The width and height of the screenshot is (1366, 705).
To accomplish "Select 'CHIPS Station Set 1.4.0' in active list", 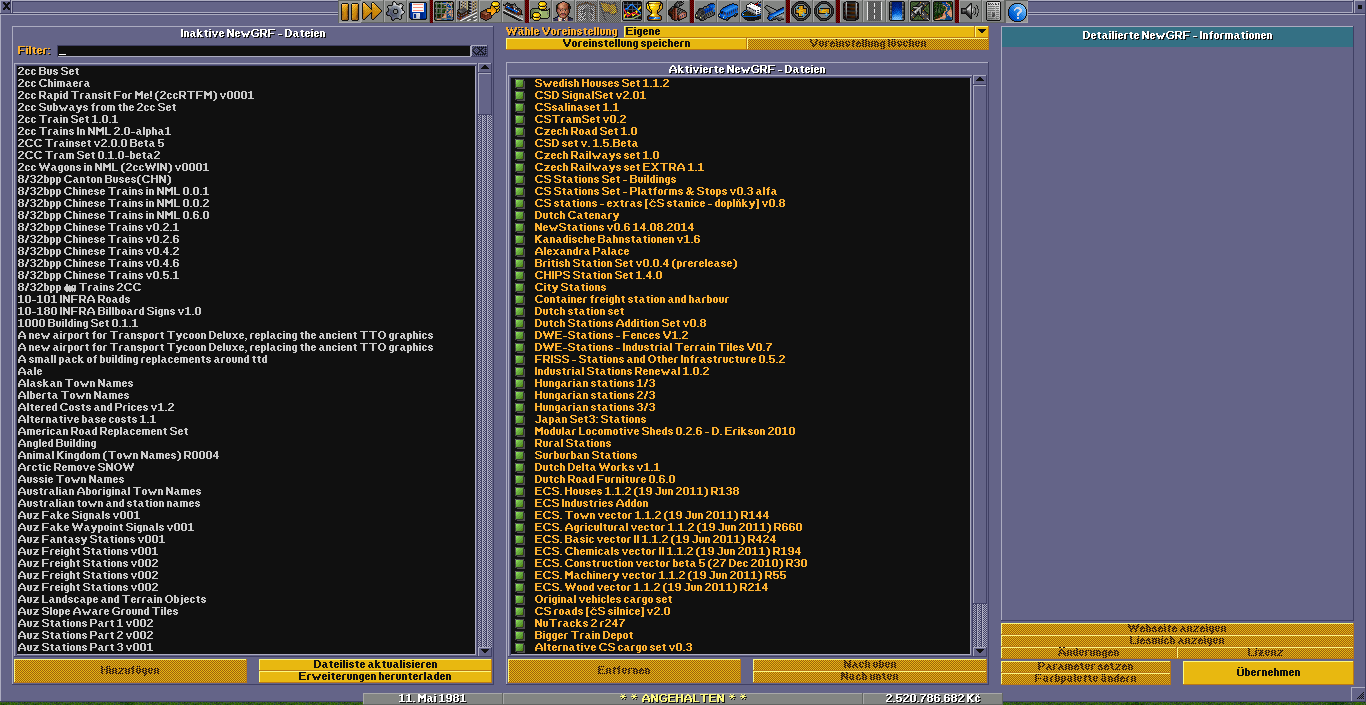I will click(x=741, y=276).
